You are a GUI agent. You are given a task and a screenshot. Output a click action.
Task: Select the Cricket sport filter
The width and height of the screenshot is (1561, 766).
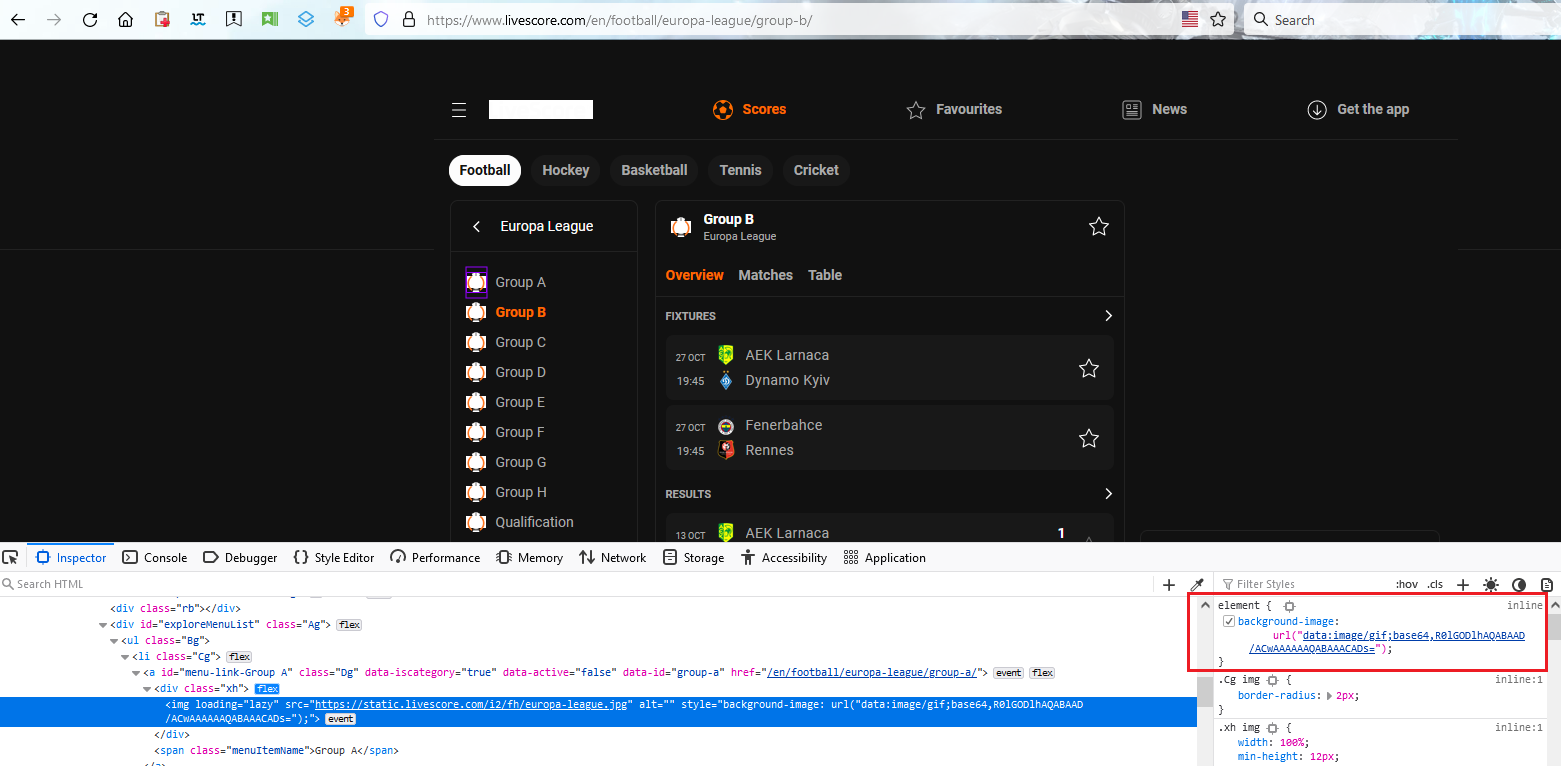[x=816, y=170]
